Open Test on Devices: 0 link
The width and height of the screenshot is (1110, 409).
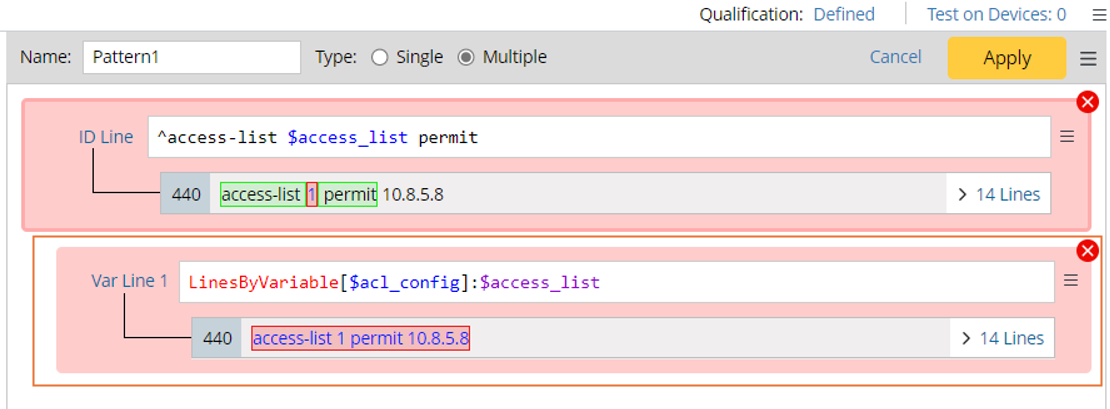(996, 14)
